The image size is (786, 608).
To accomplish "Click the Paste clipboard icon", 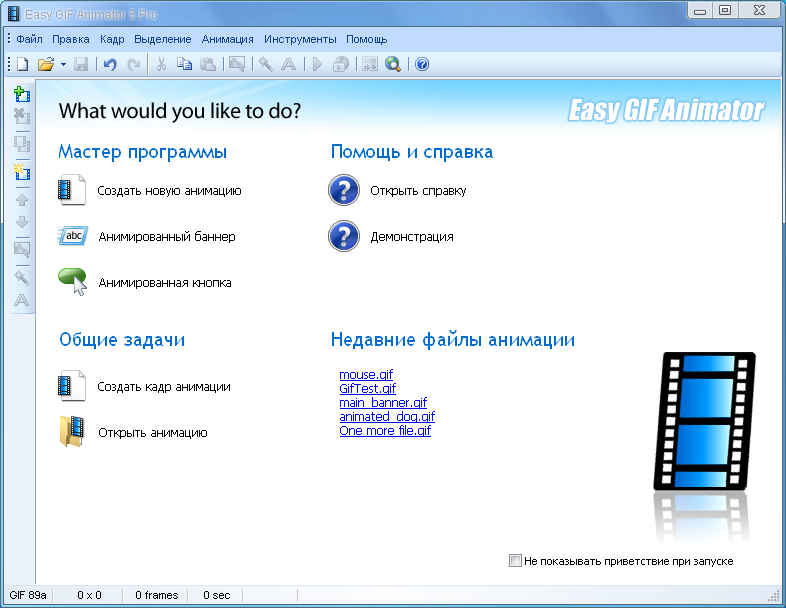I will pos(208,64).
